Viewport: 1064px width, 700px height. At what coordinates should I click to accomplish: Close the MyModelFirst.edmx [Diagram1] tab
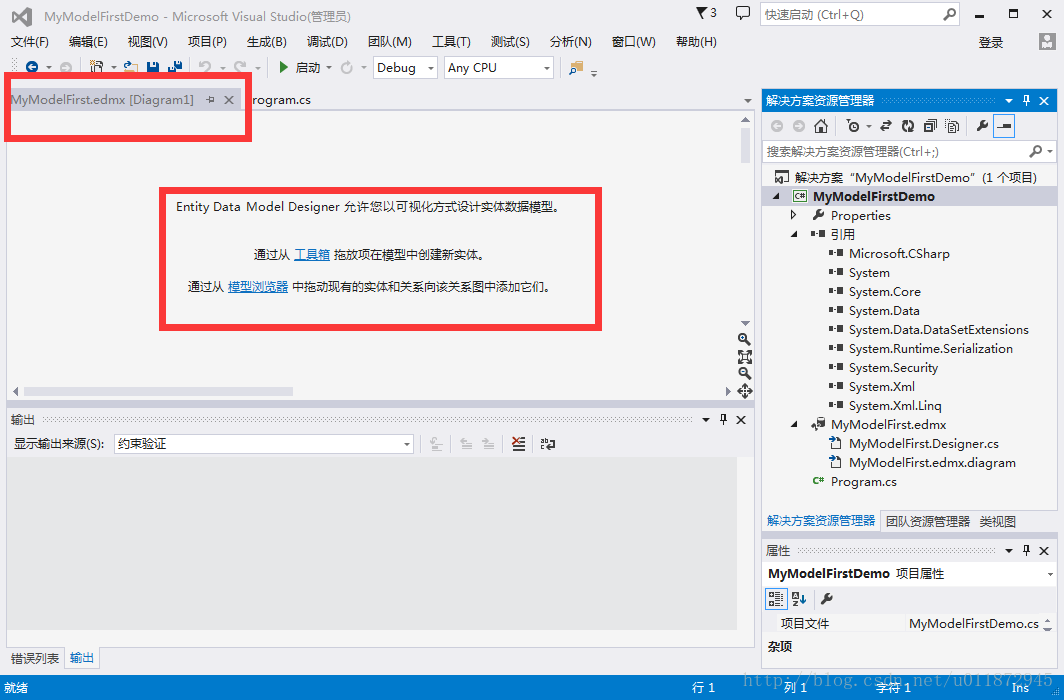click(229, 100)
